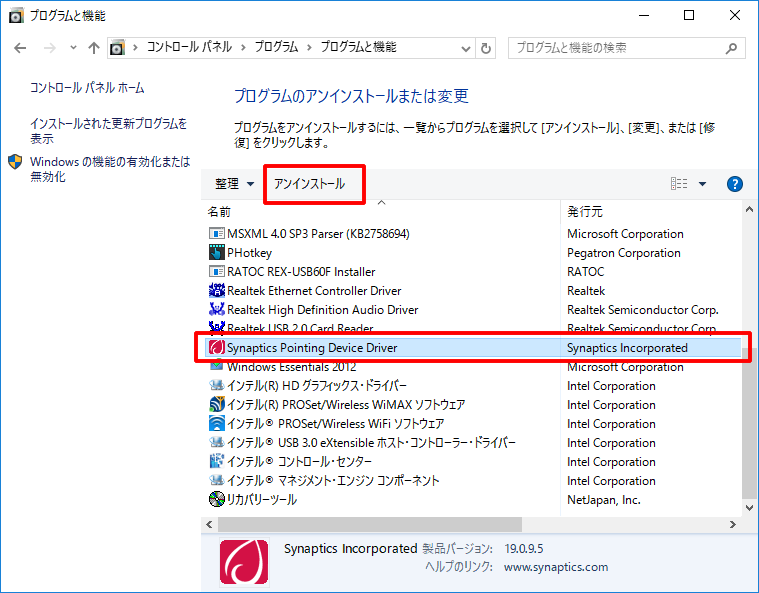Viewport: 759px width, 593px height.
Task: Open the blue Help button
Action: pos(734,184)
